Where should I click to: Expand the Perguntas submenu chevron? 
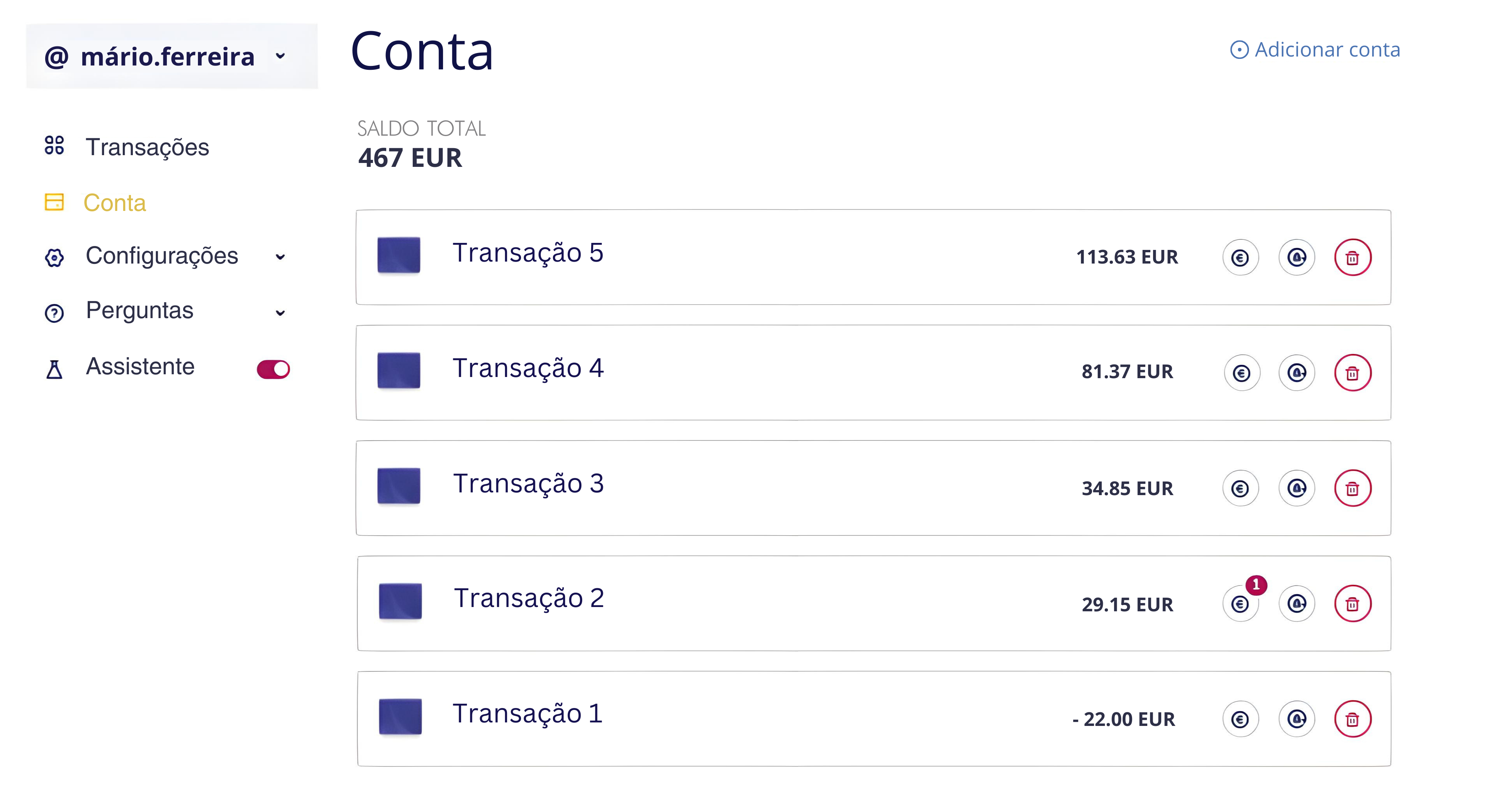[280, 313]
